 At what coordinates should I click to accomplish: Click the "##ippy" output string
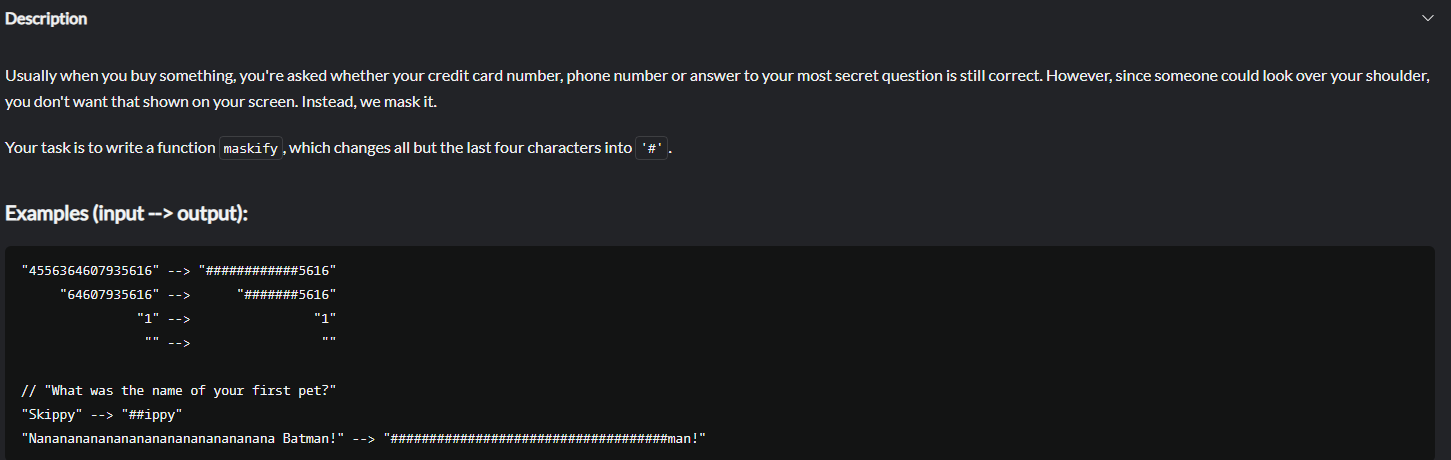(x=152, y=414)
